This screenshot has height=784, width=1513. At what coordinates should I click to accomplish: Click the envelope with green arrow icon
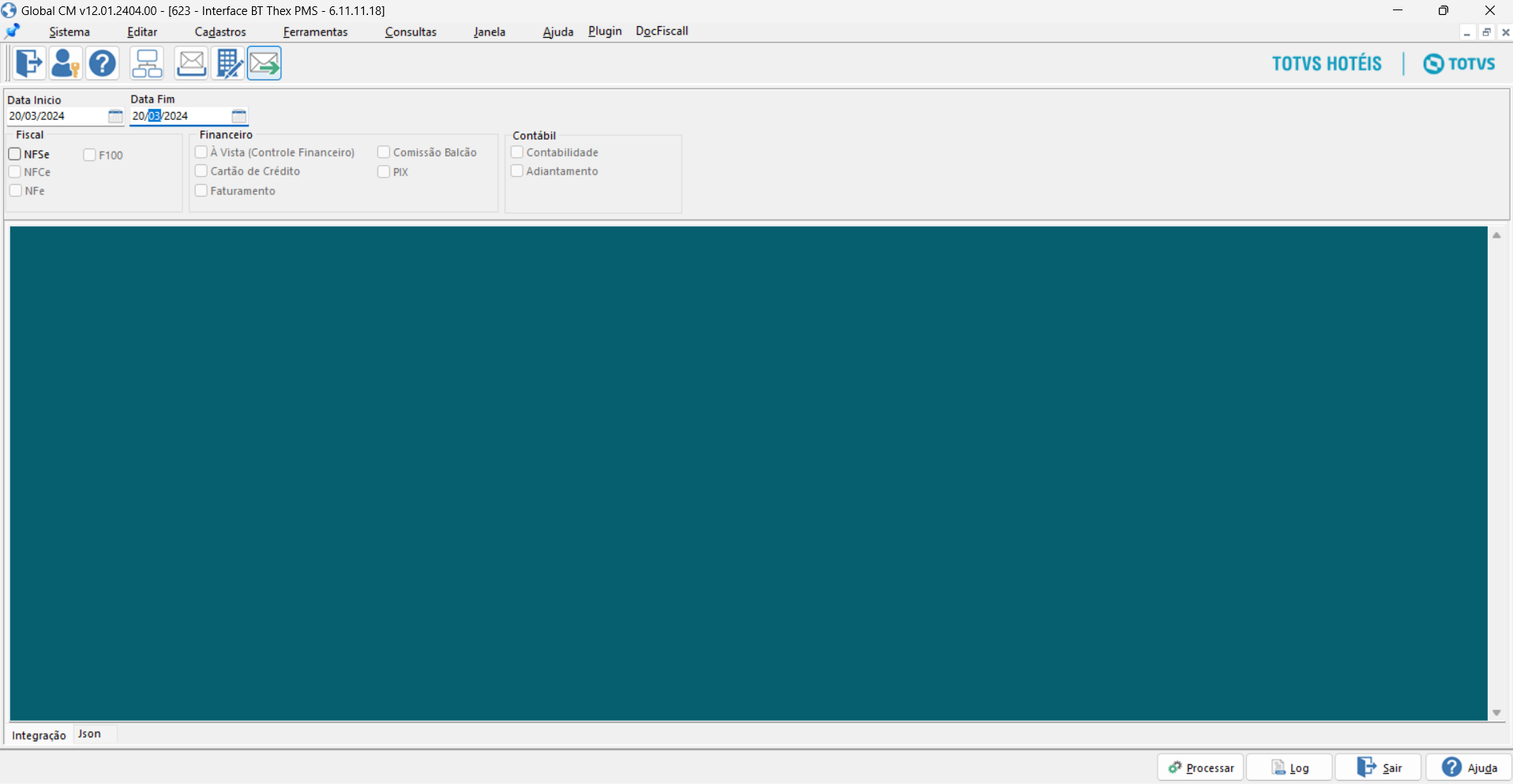pos(265,63)
